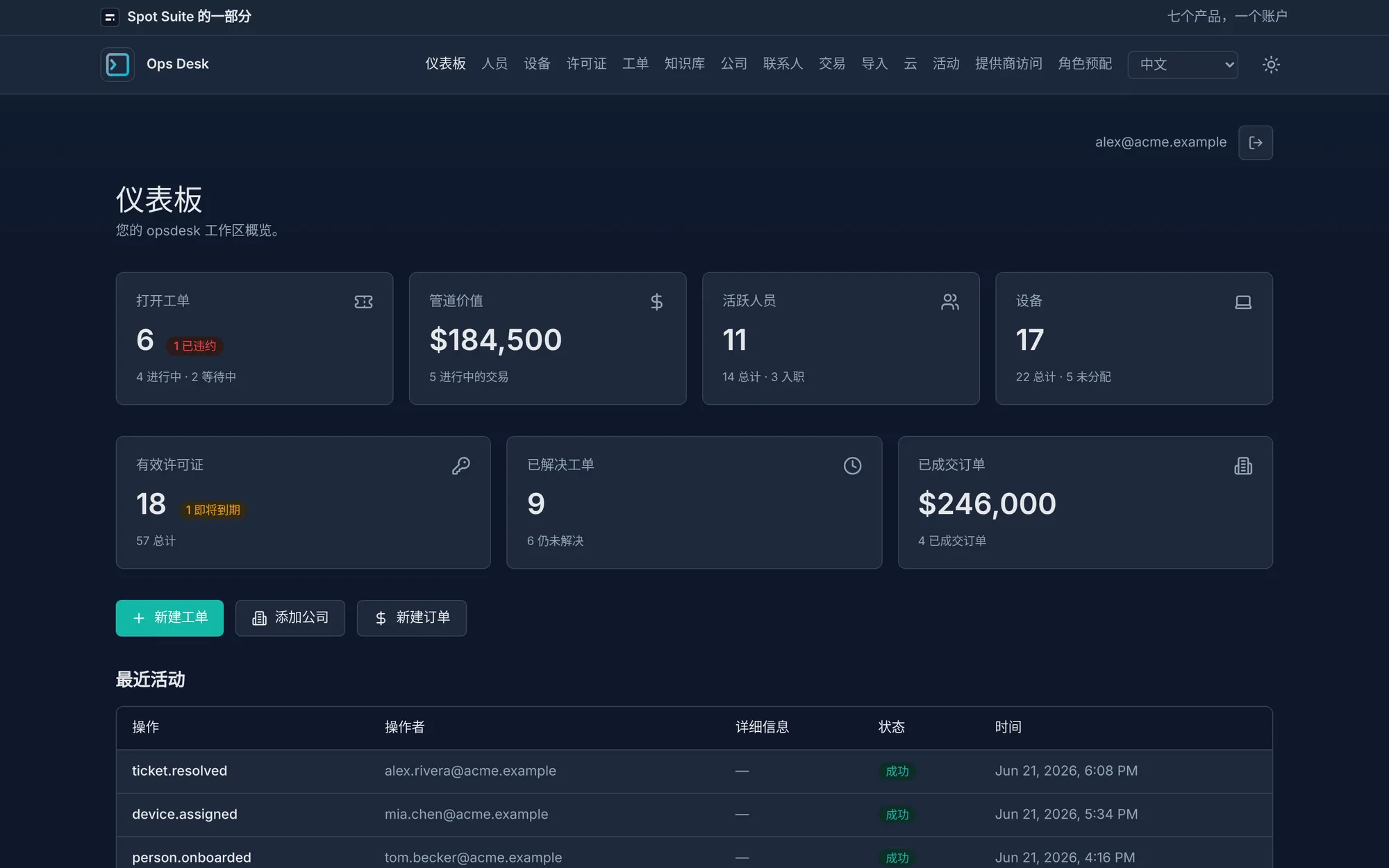Go to the 导入 page
The height and width of the screenshot is (868, 1389).
[x=874, y=64]
